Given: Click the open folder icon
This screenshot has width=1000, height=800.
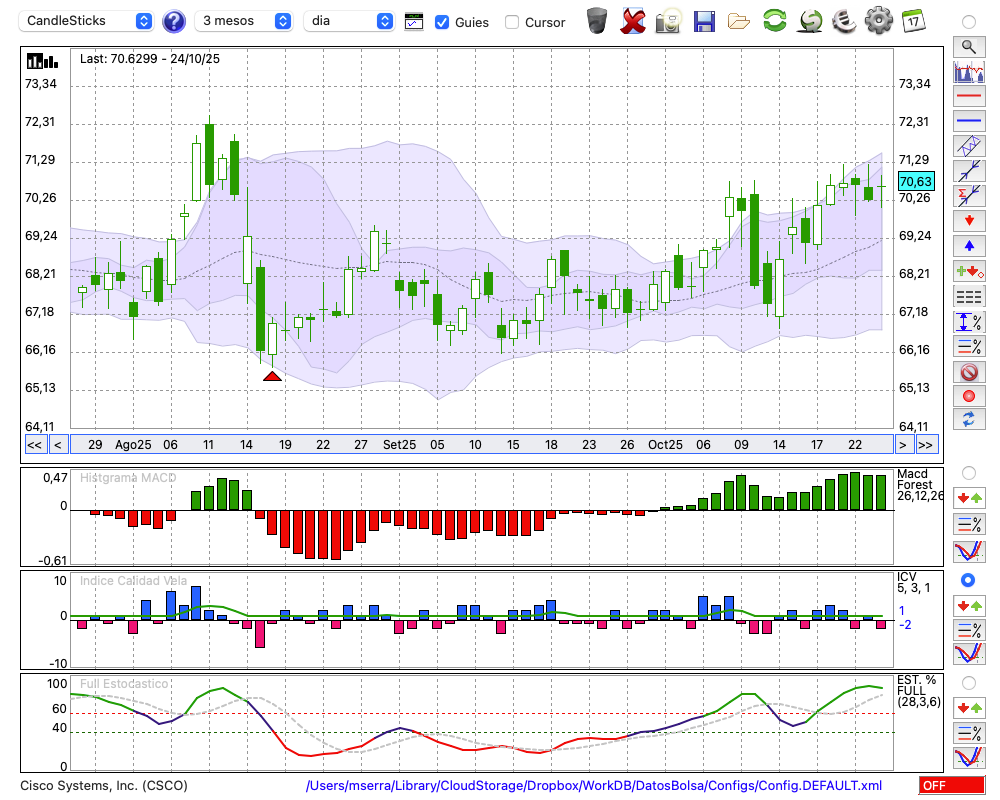Looking at the screenshot, I should 739,22.
